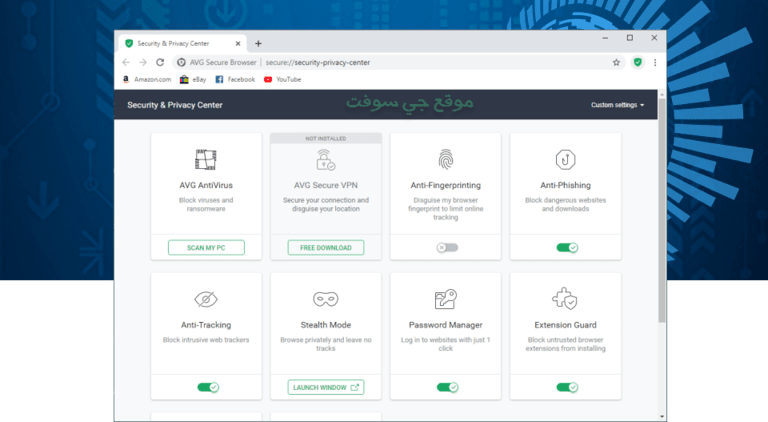
Task: Click LAUNCH WINDOW for Stealth Mode
Action: click(x=326, y=387)
